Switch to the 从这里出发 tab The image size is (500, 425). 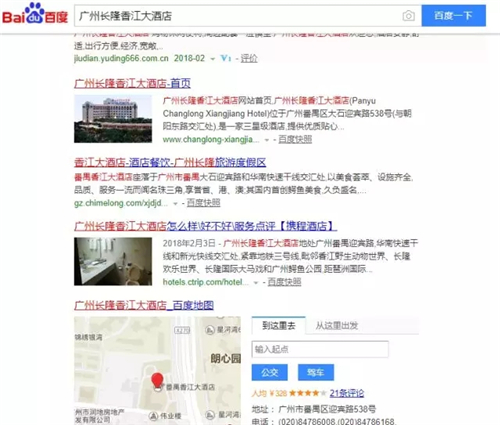pos(337,325)
